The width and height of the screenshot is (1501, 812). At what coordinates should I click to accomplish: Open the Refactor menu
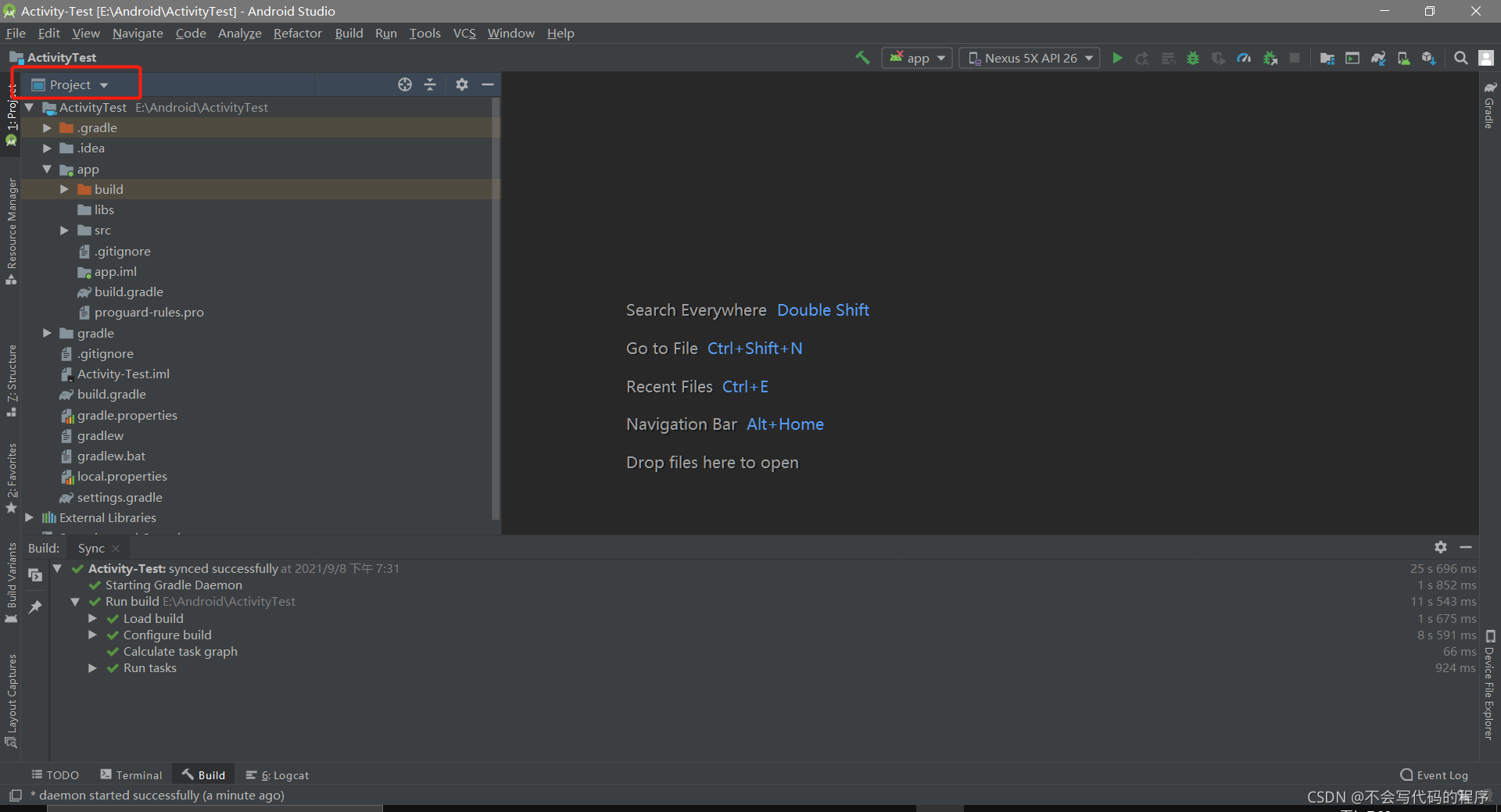(298, 33)
